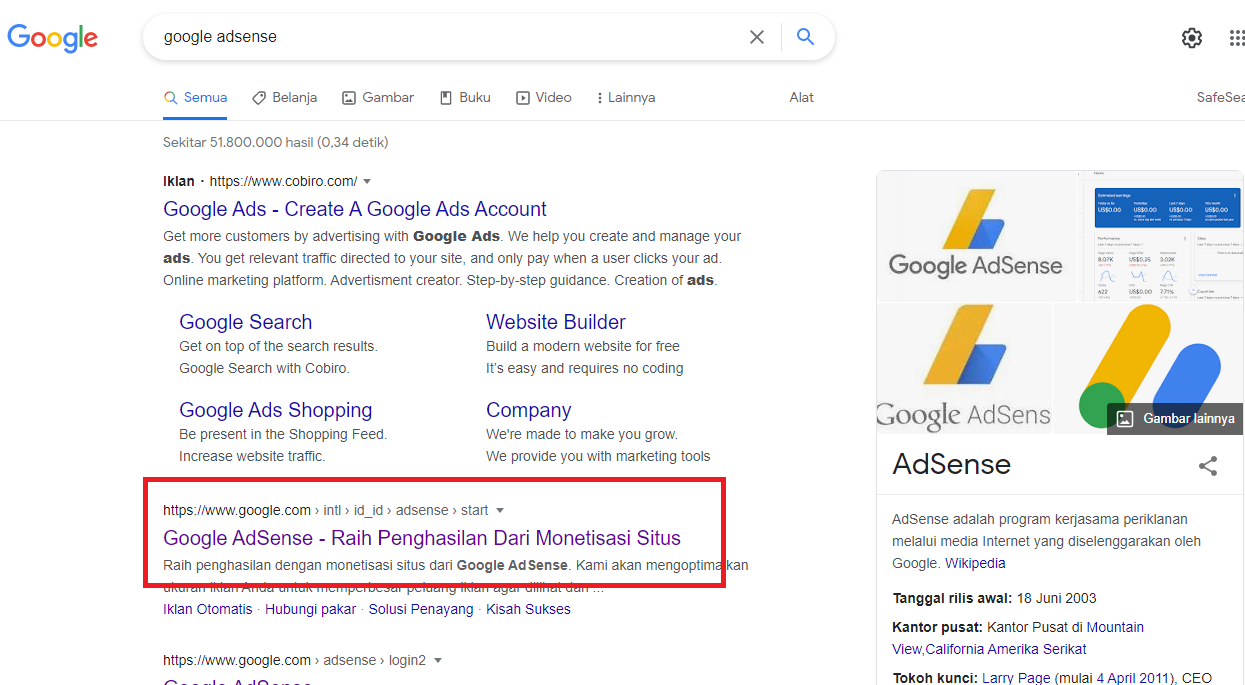Click the Gambar lainnya button
This screenshot has height=685, width=1245.
(x=1175, y=419)
